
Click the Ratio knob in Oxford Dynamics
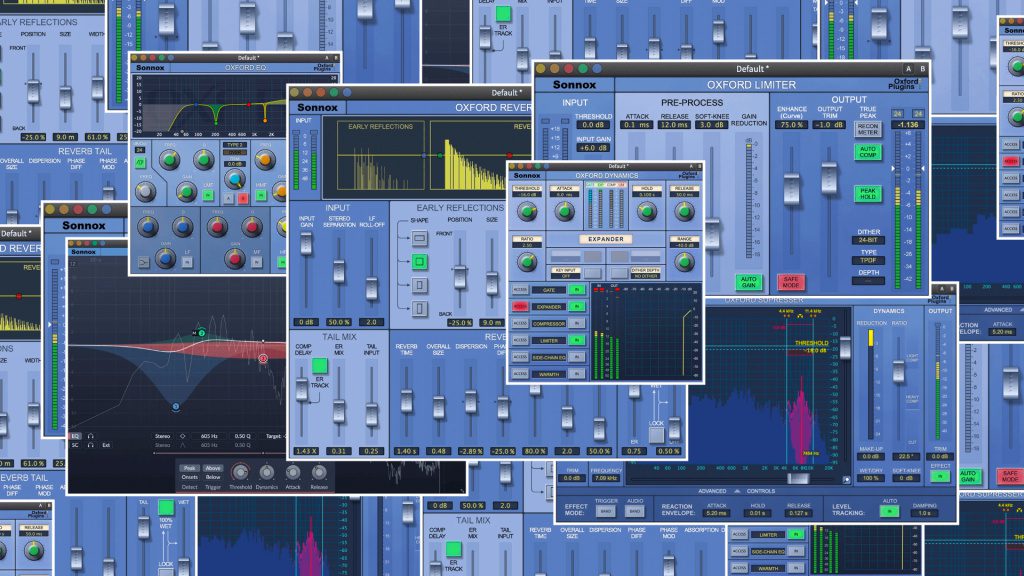click(527, 262)
